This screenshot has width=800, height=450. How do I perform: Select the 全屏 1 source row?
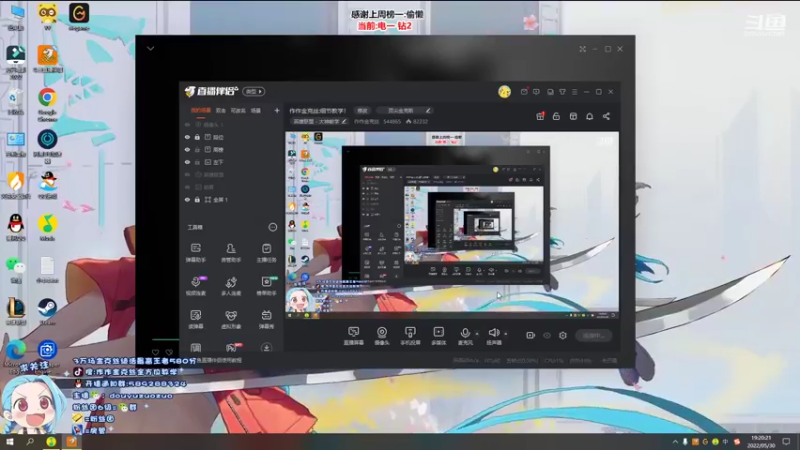232,199
